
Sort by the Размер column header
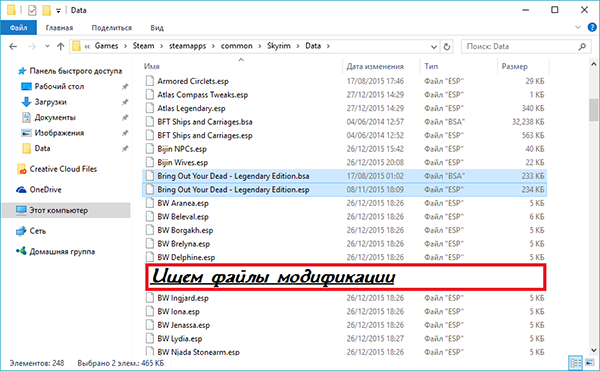(x=514, y=67)
